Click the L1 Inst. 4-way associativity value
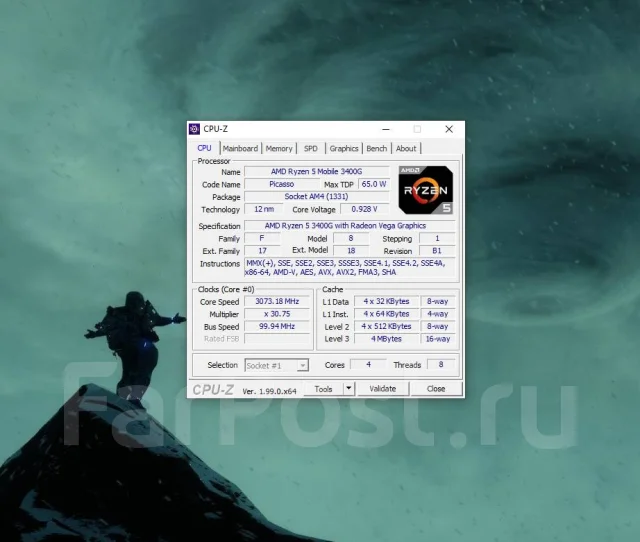This screenshot has width=640, height=542. point(438,314)
